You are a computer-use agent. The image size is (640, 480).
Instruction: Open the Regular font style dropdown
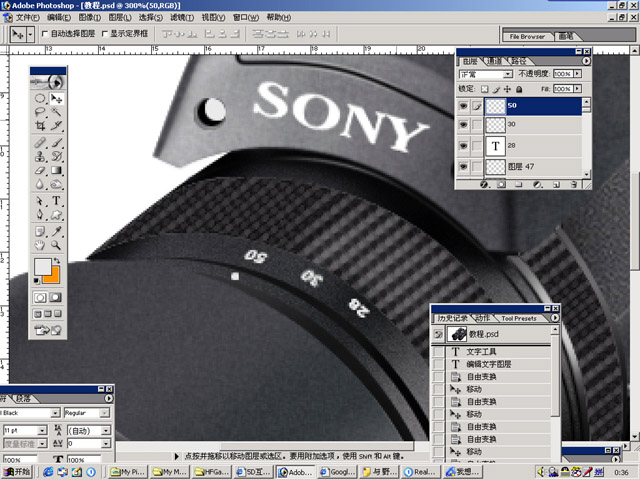tap(104, 413)
